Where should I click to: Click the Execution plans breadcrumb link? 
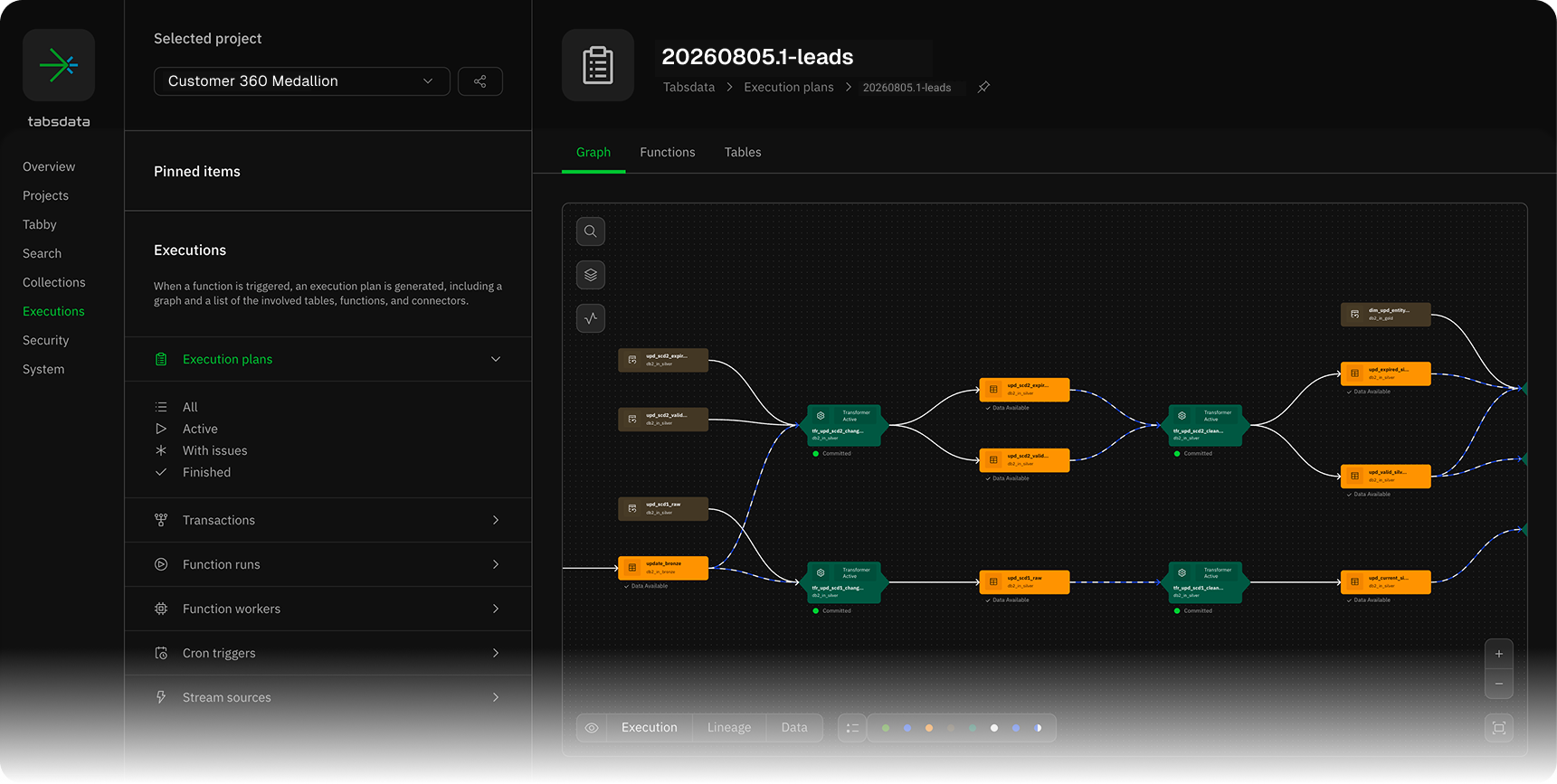pos(789,87)
